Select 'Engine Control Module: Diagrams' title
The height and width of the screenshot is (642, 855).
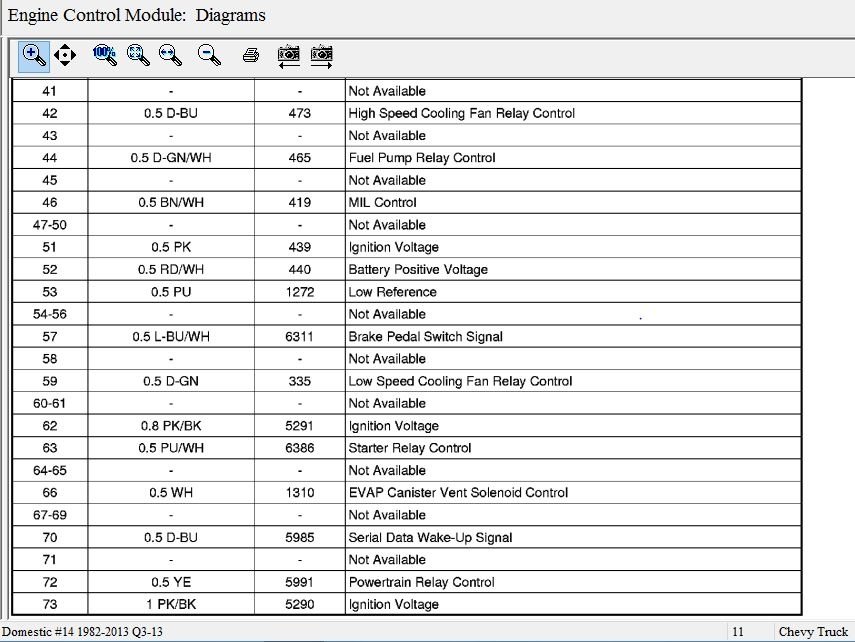coord(136,15)
